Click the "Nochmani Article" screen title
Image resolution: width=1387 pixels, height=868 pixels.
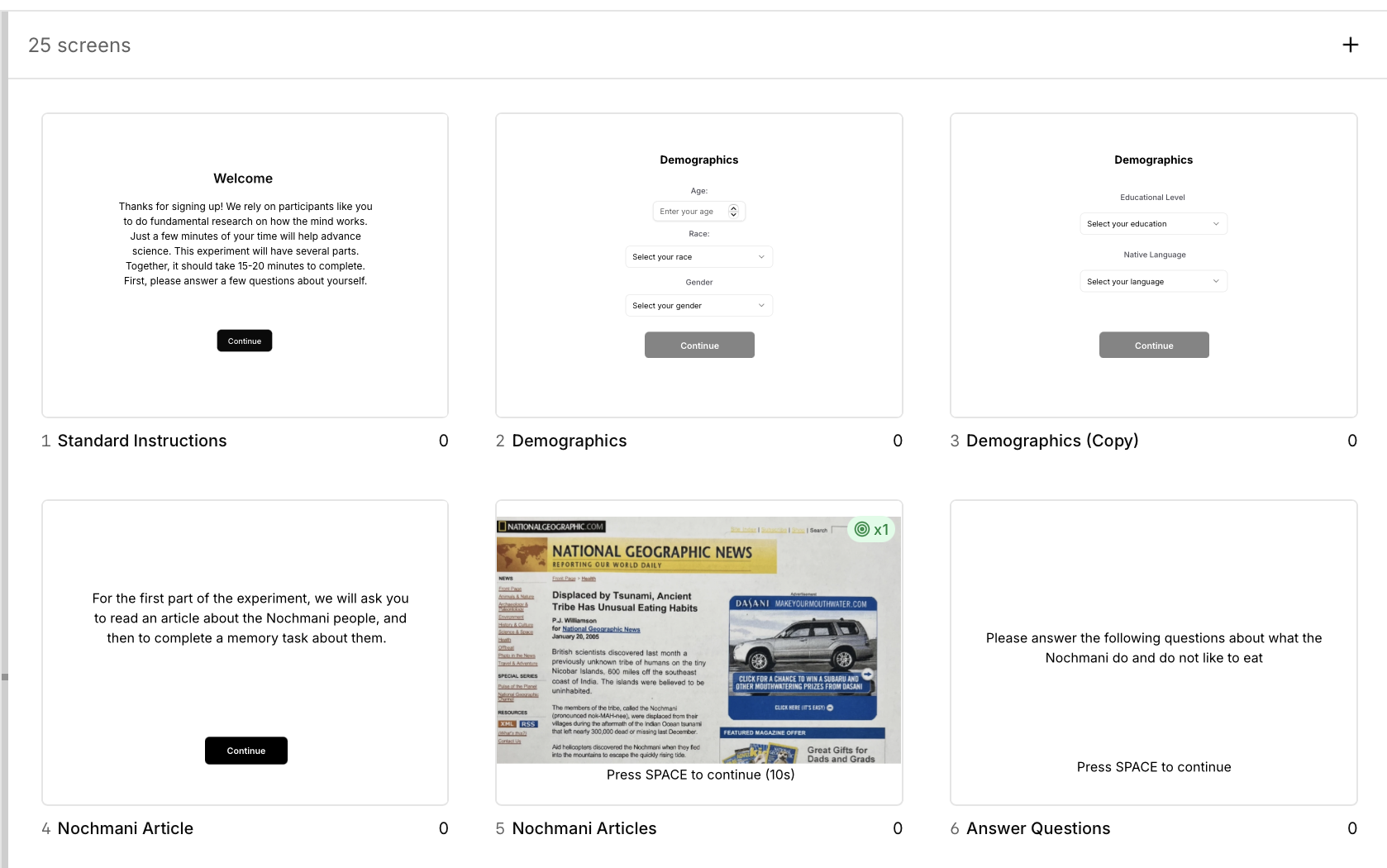click(x=124, y=828)
